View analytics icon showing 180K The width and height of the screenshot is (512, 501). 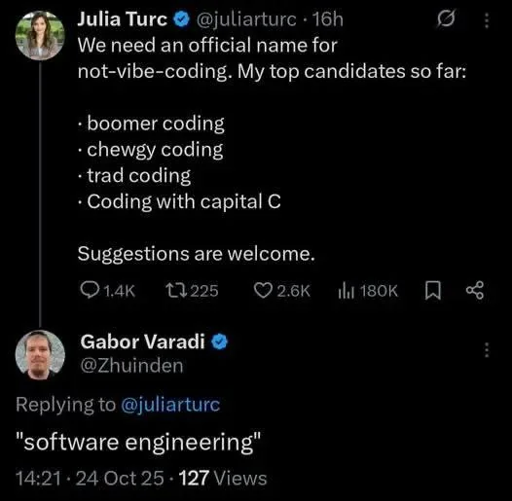tap(368, 290)
